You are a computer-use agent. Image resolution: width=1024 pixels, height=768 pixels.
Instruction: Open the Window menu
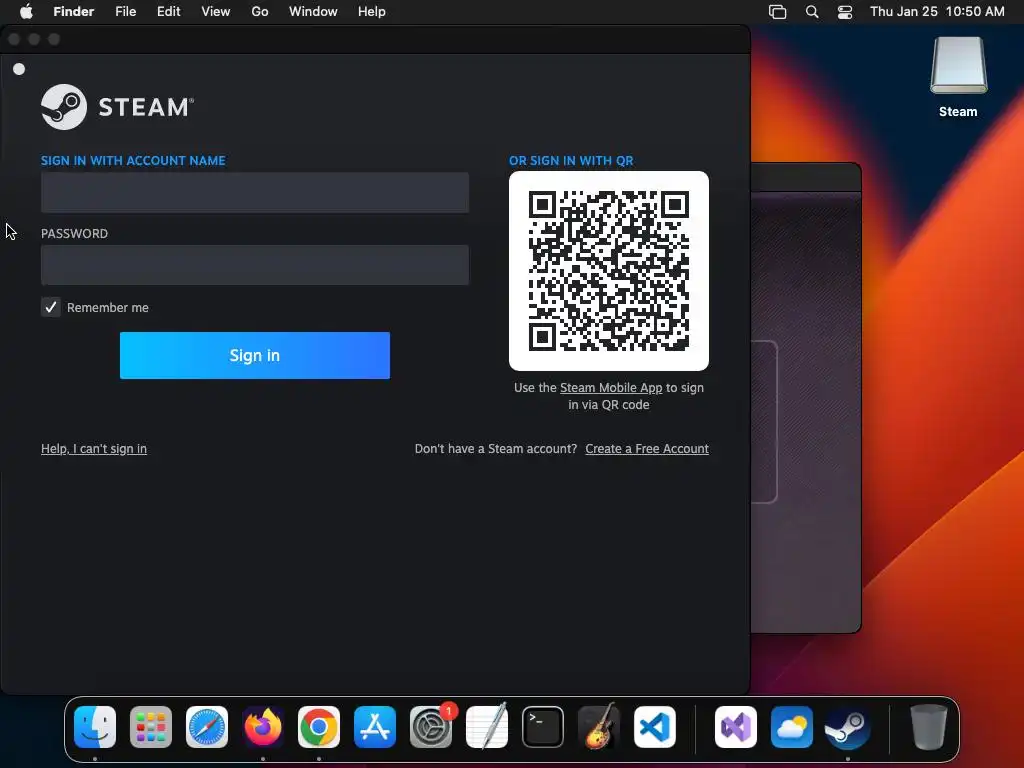(x=313, y=12)
